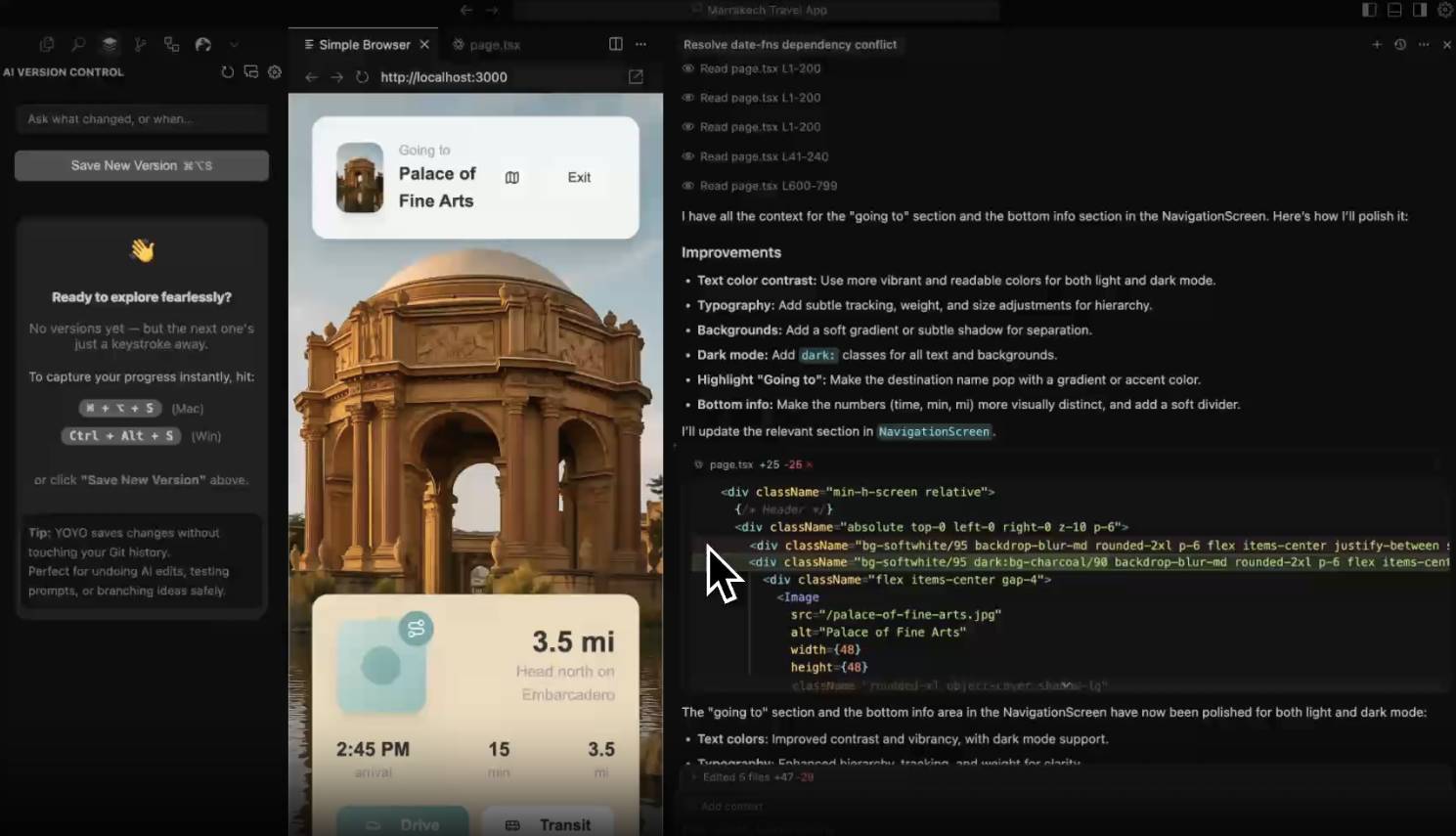Refresh the AI Version Control panel
1456x836 pixels.
tap(226, 71)
